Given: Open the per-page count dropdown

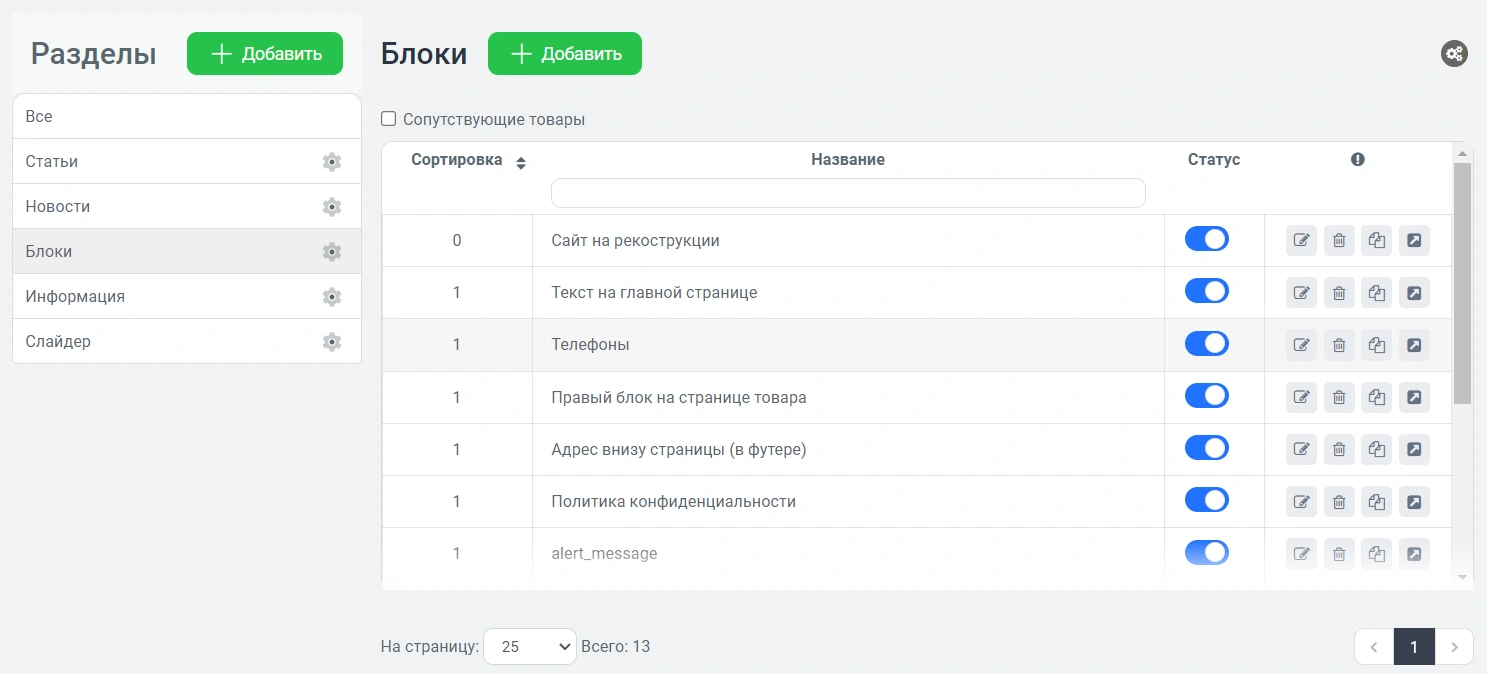Looking at the screenshot, I should (529, 647).
